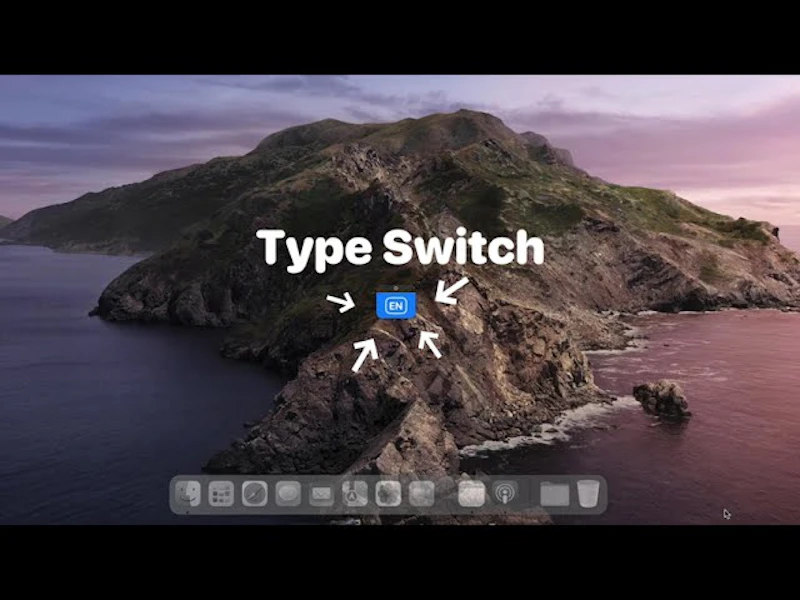The width and height of the screenshot is (800, 600).
Task: Open Messages from the dock
Action: (x=288, y=494)
